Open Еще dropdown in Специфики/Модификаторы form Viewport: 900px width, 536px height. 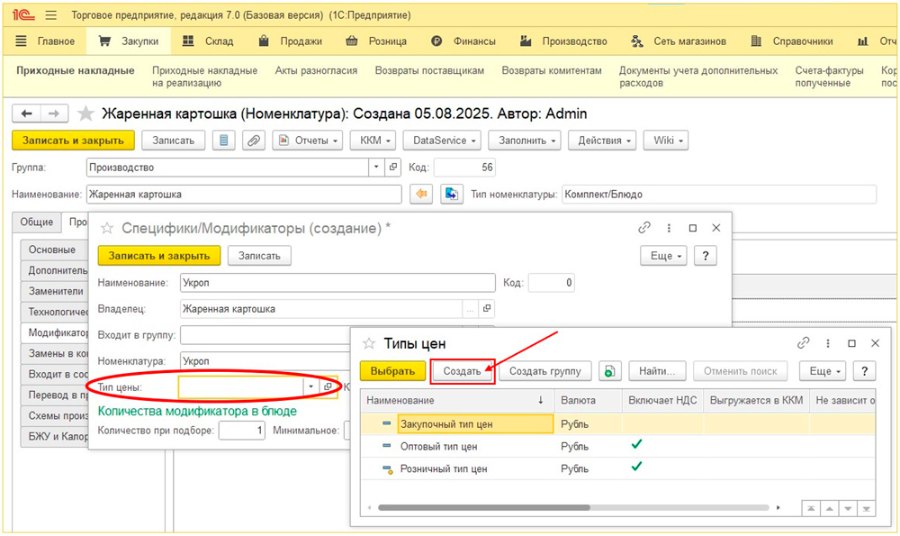(x=664, y=256)
